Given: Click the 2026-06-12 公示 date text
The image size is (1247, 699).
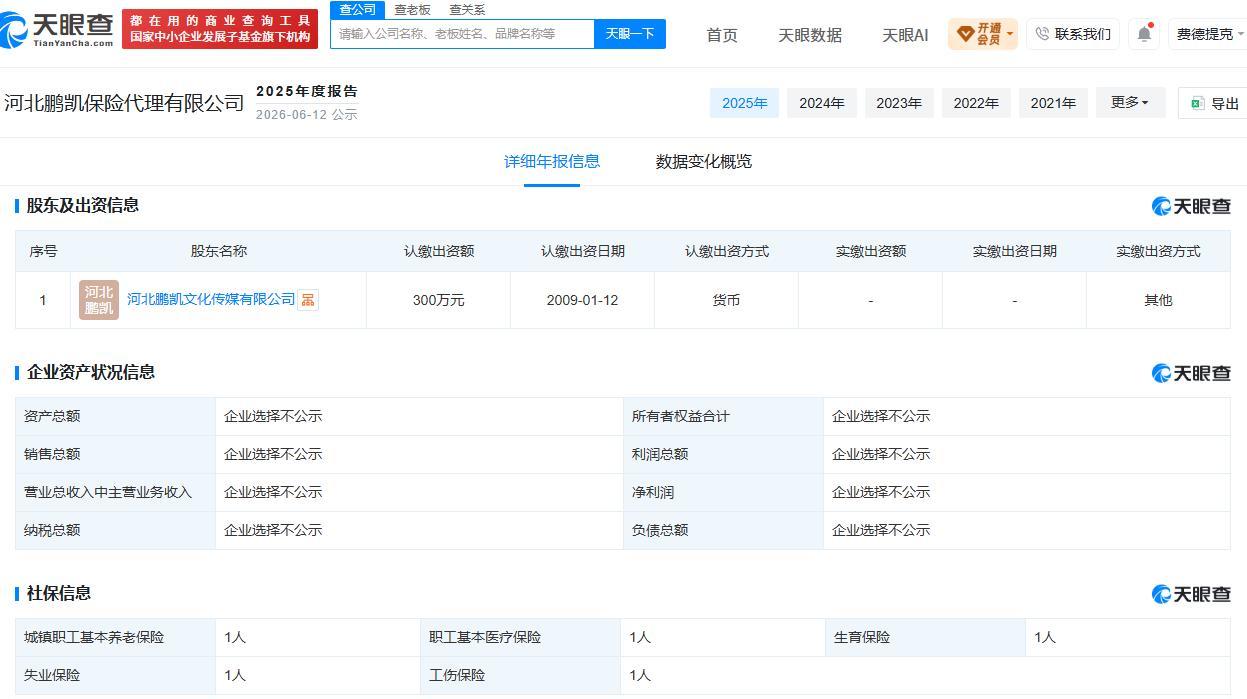Looking at the screenshot, I should point(306,114).
